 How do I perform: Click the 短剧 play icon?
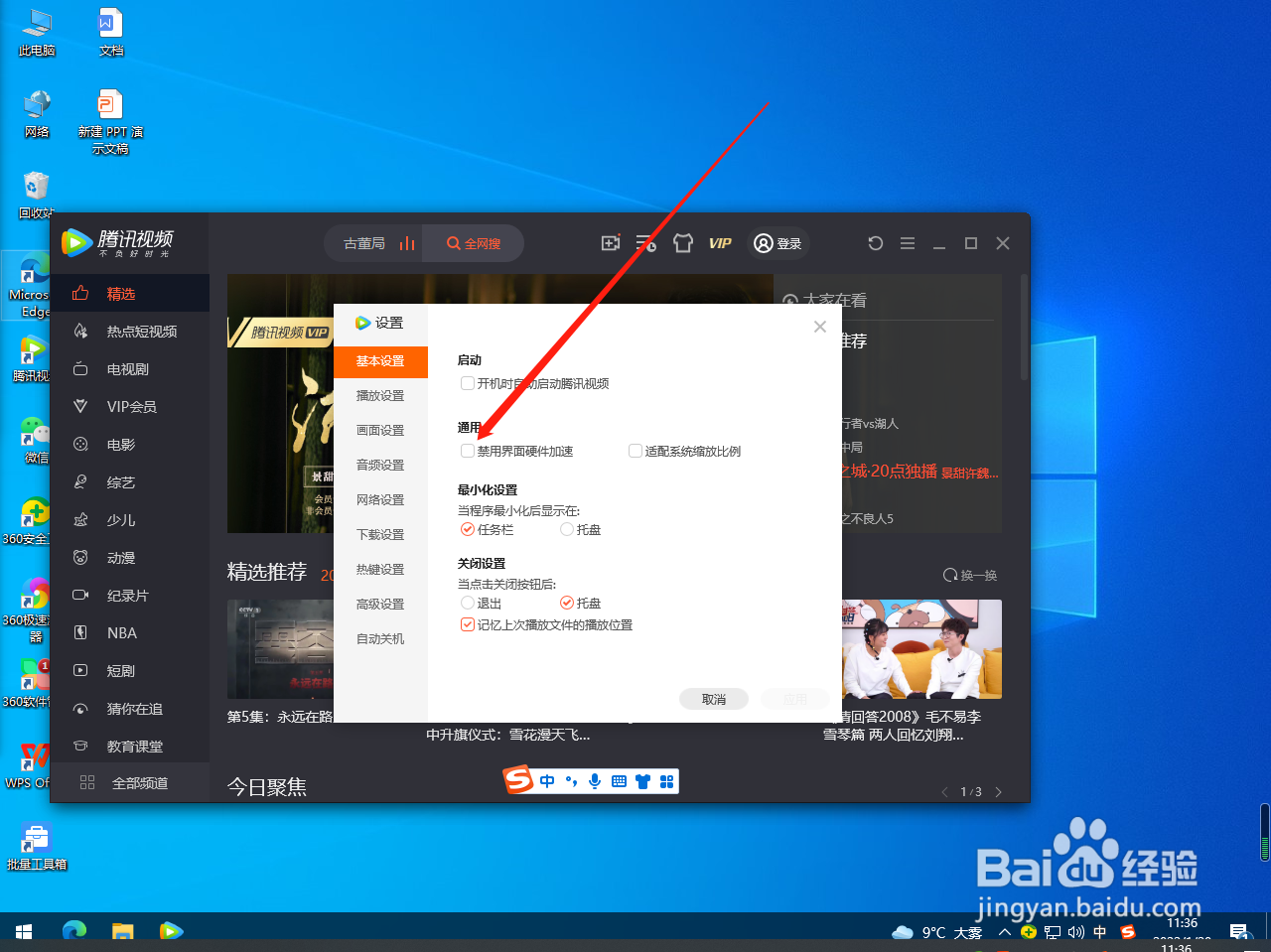click(x=80, y=671)
